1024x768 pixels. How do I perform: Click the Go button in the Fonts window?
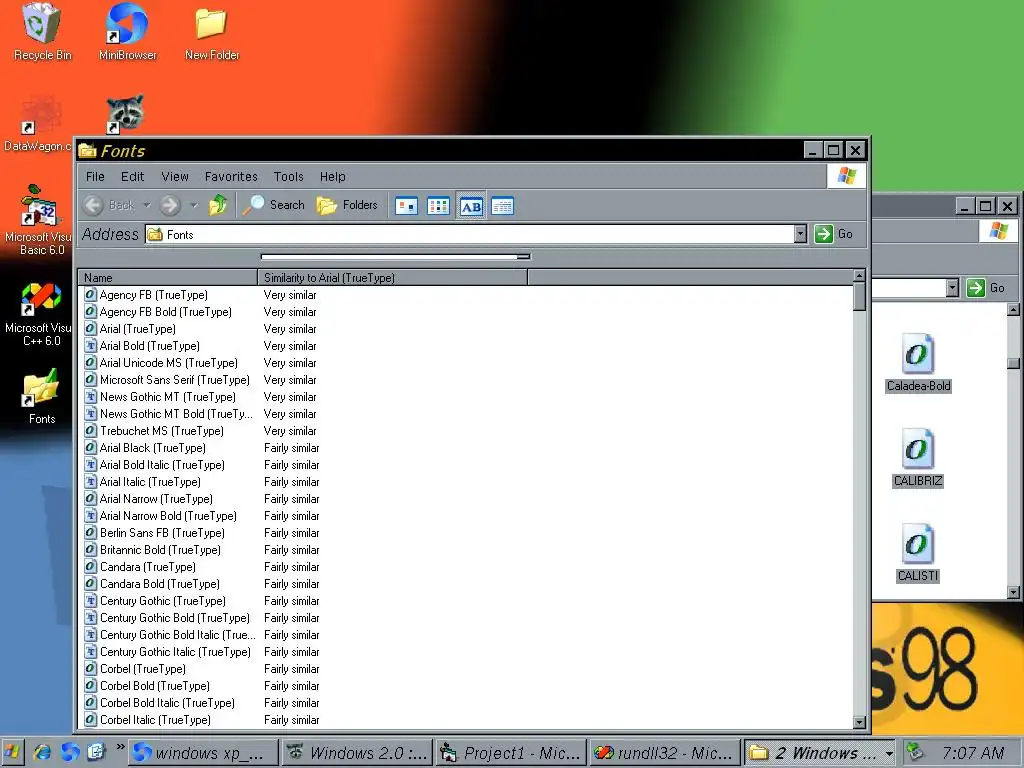834,234
